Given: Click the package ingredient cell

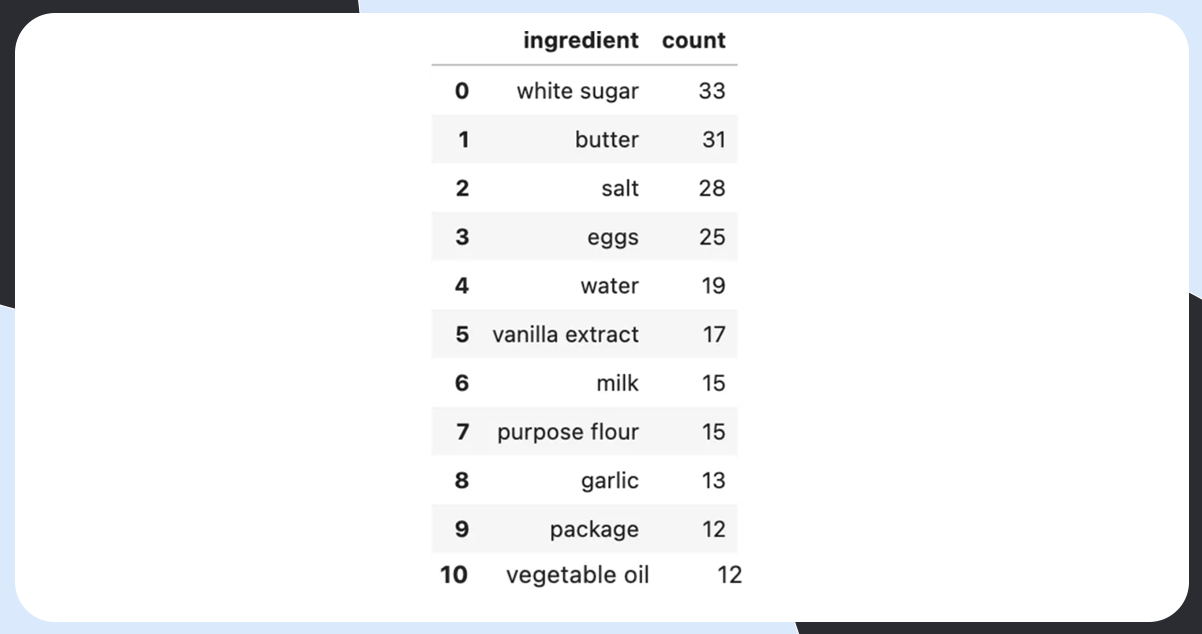Looking at the screenshot, I should click(x=594, y=529).
